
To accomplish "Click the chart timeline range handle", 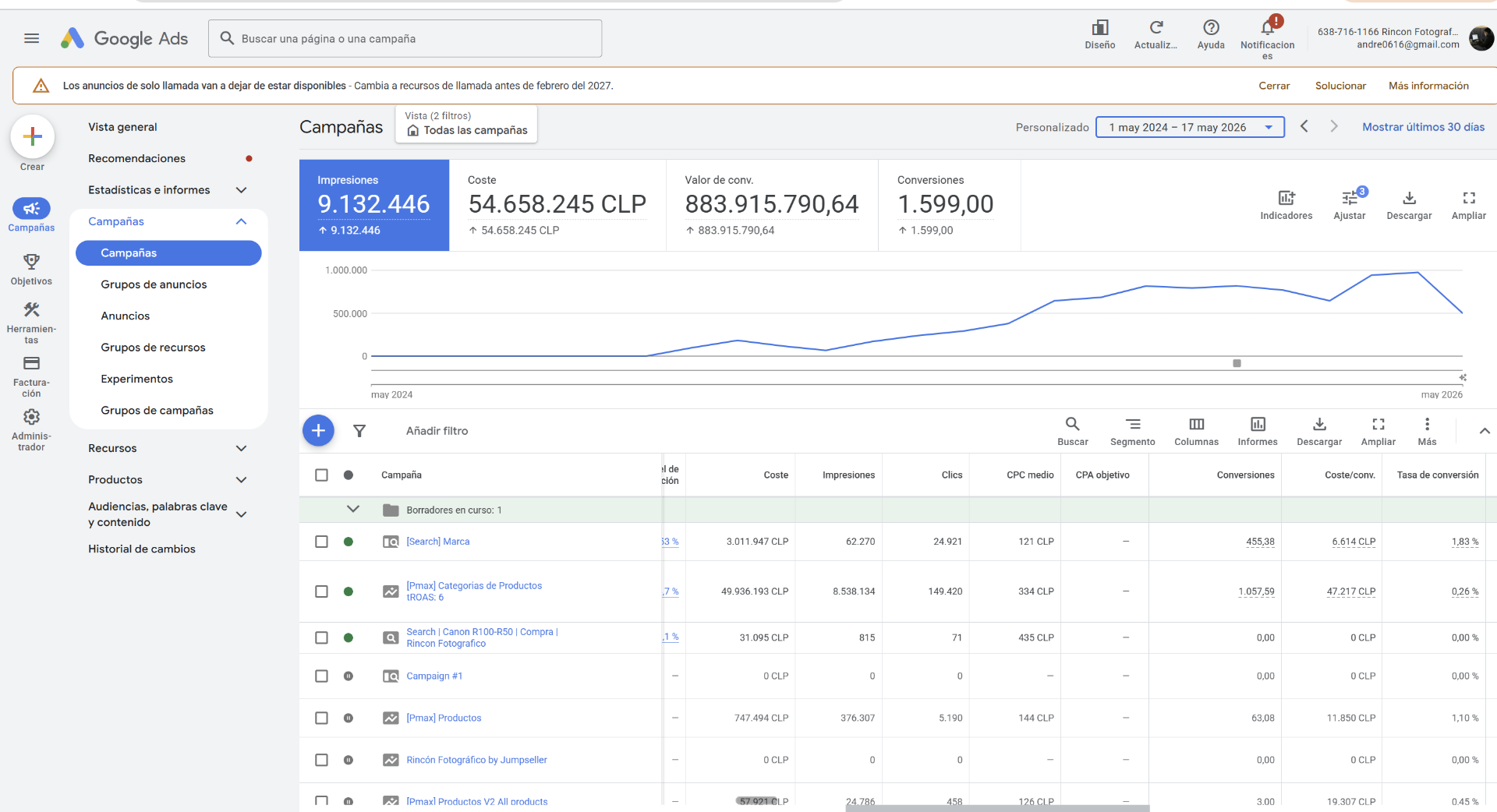I will click(x=1237, y=363).
